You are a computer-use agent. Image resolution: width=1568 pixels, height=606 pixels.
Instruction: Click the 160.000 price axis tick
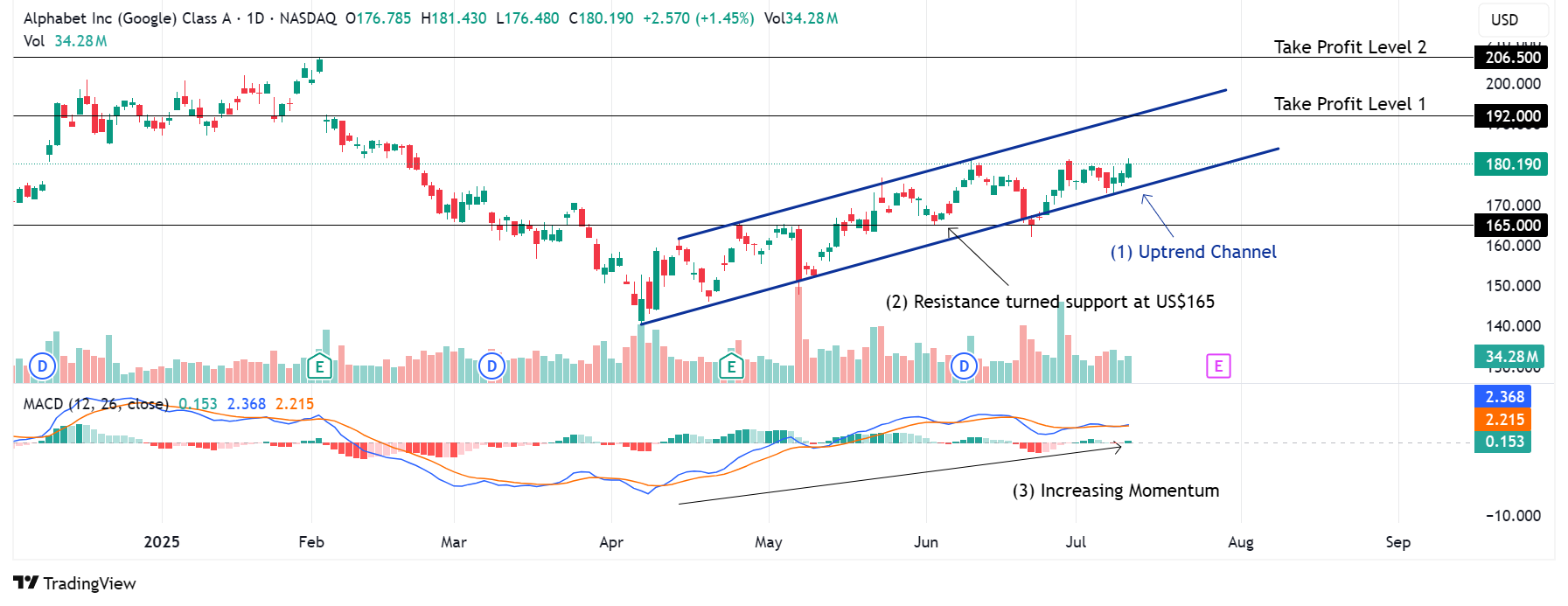point(1513,246)
